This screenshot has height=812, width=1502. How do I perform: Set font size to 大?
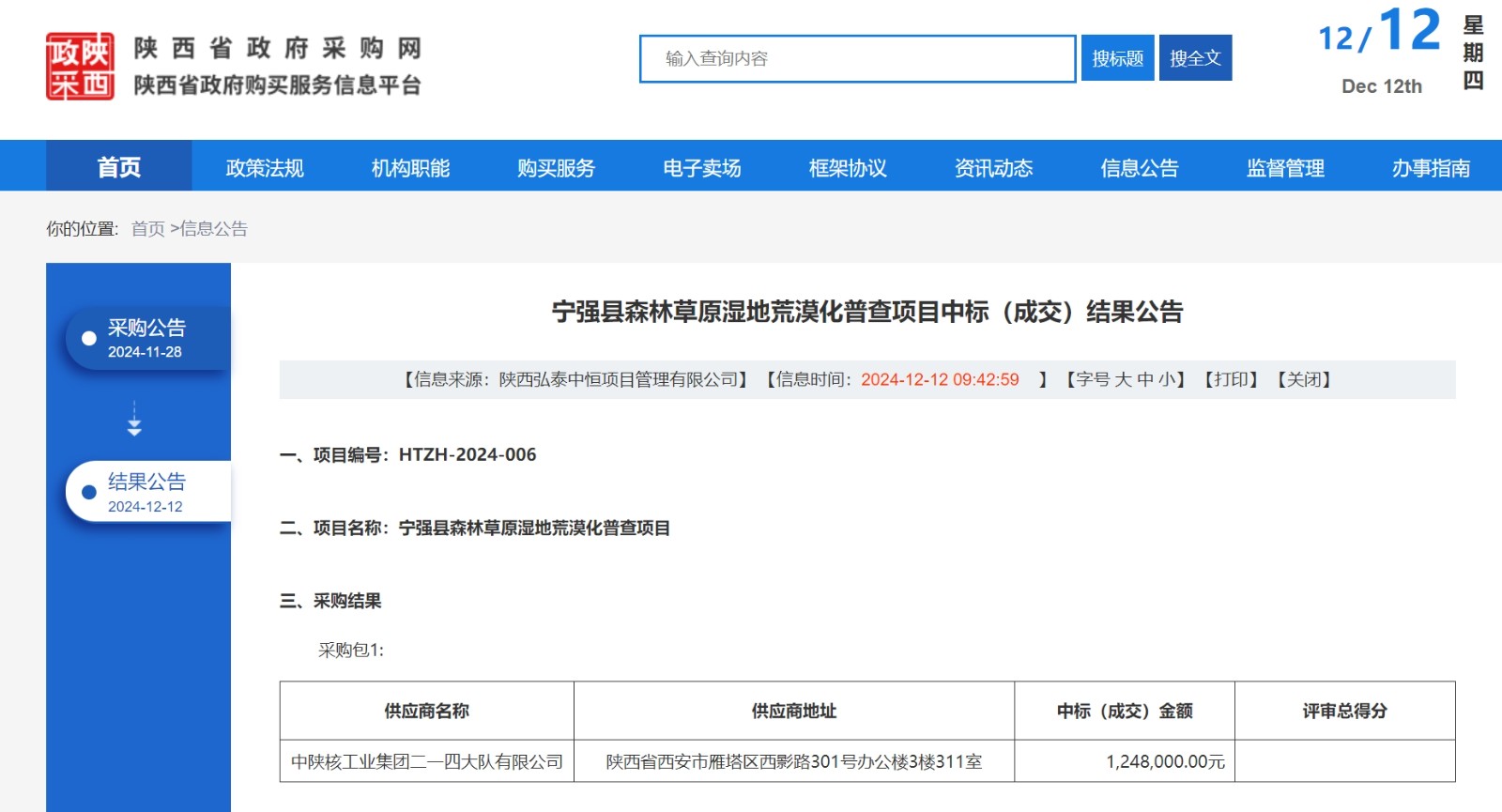coord(1123,380)
